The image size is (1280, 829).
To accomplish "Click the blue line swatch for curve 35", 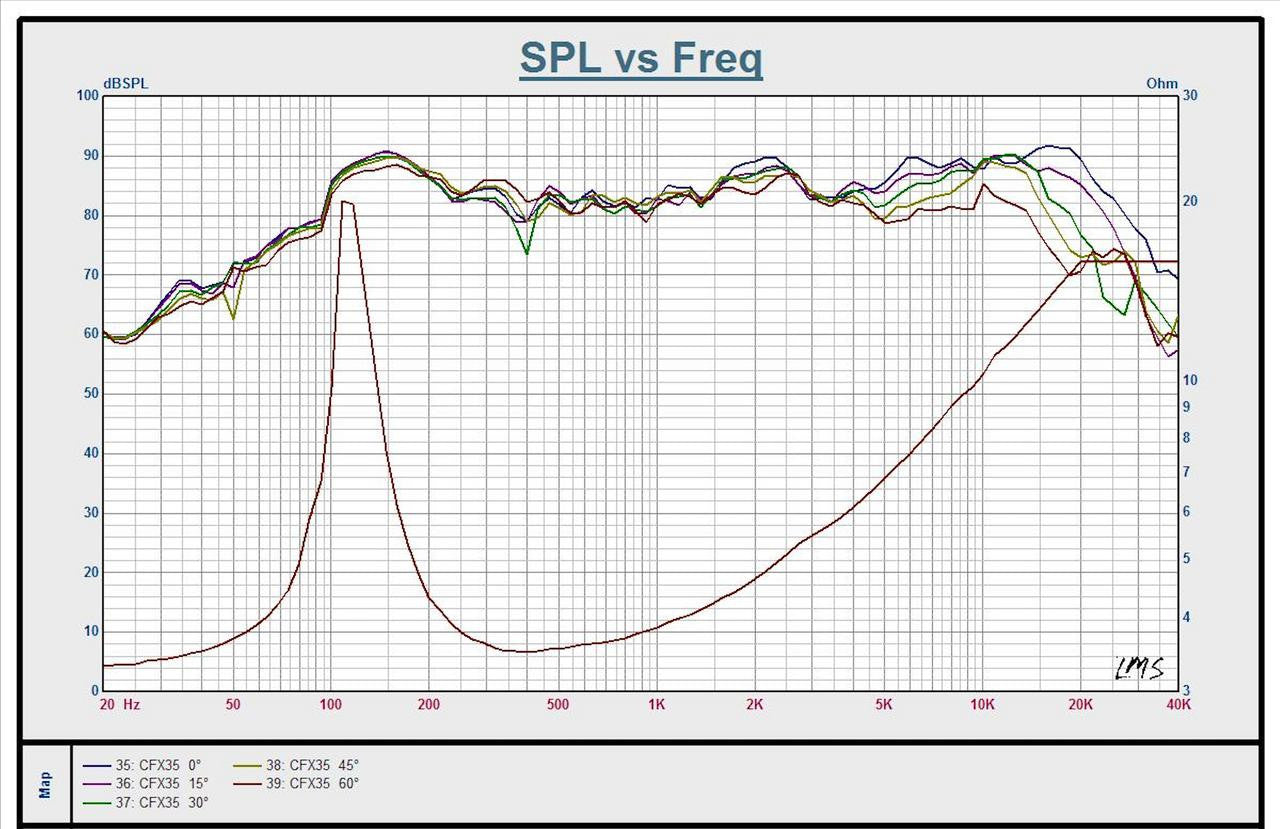I will tap(96, 766).
